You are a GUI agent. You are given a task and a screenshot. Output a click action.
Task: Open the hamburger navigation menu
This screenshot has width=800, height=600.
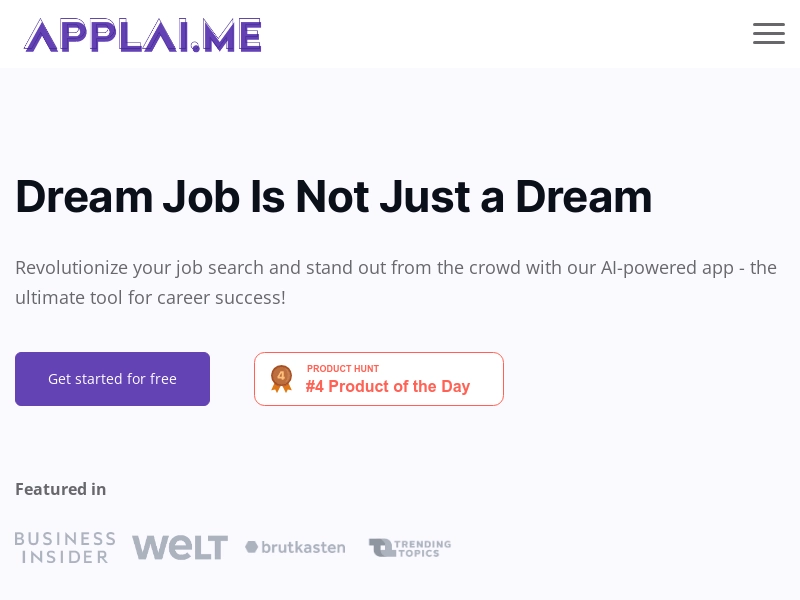pyautogui.click(x=769, y=33)
